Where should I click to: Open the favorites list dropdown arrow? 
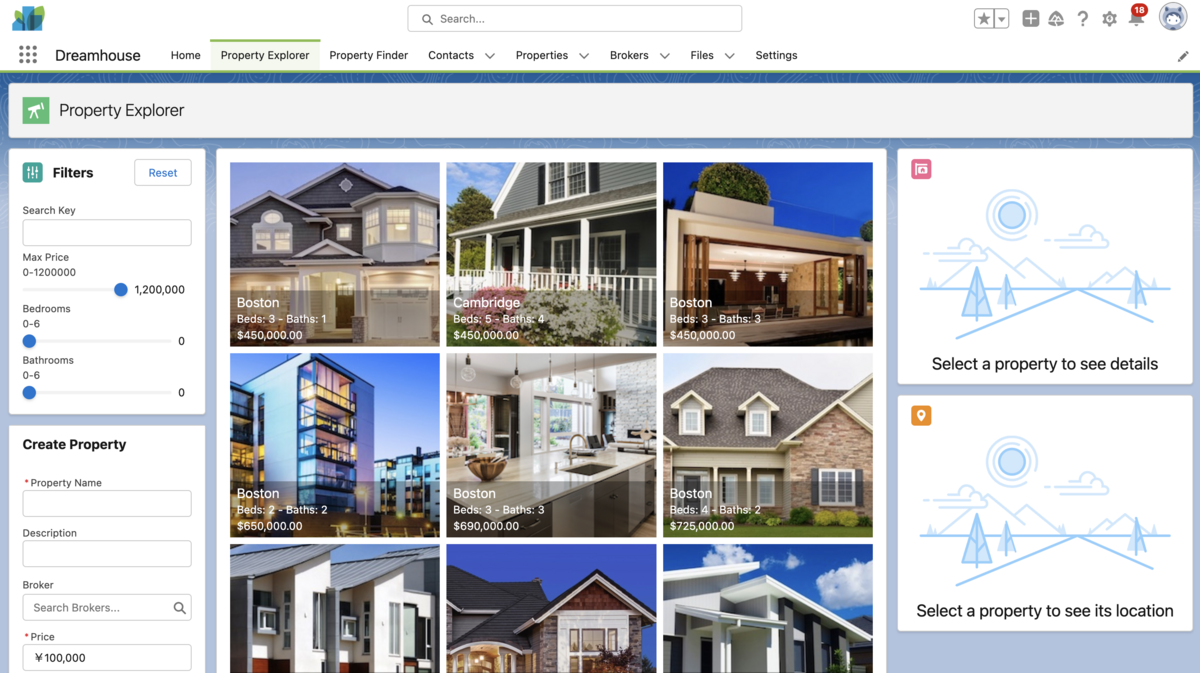click(1001, 19)
